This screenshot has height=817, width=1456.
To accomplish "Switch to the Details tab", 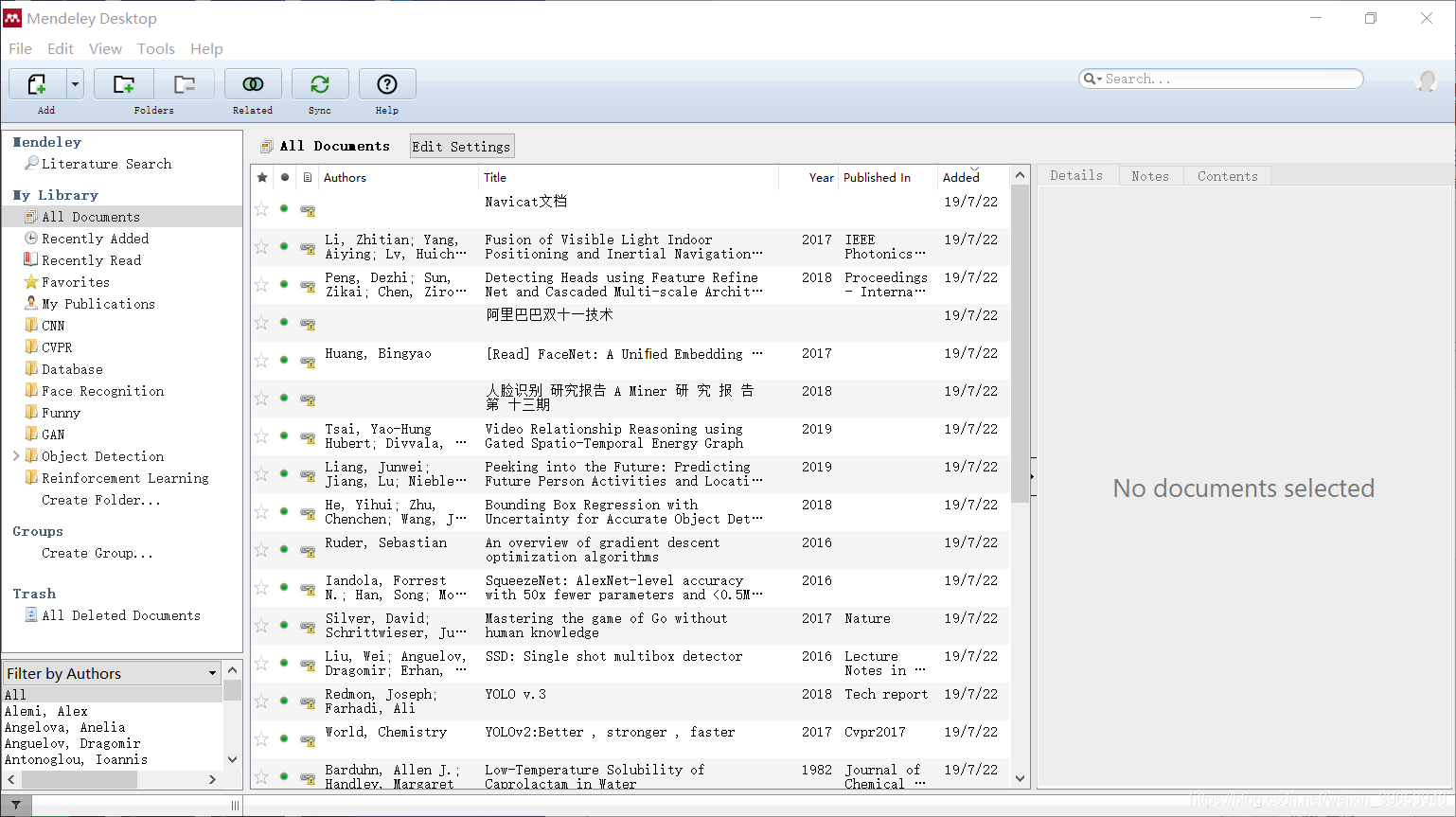I will click(1076, 175).
